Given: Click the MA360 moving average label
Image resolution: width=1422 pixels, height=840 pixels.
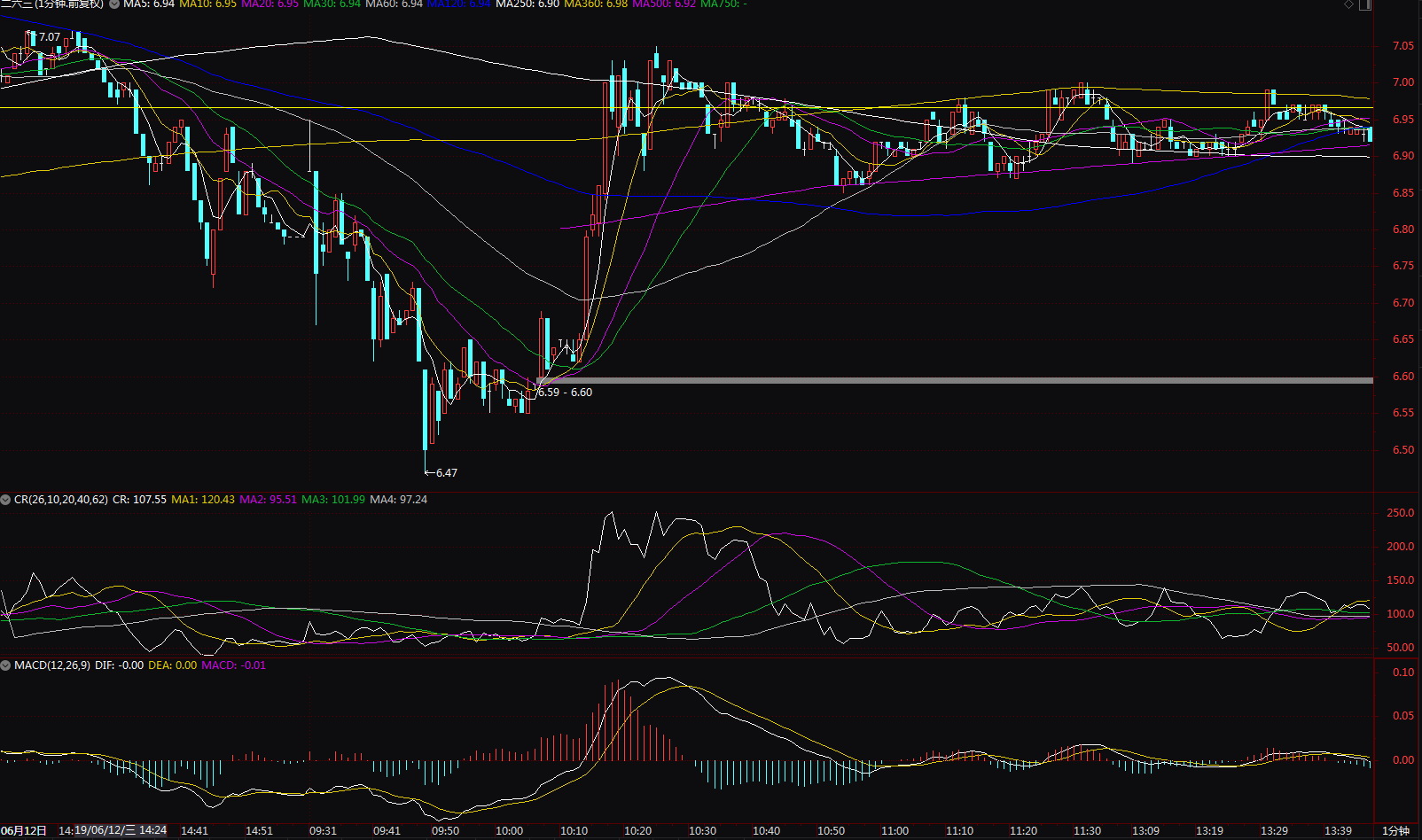Looking at the screenshot, I should (595, 4).
